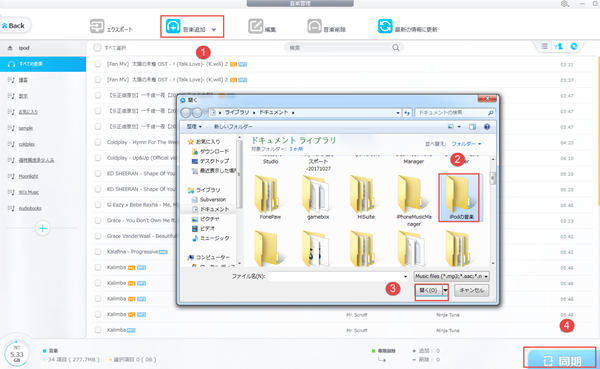Viewport: 600px width, 369px height.
Task: Select the FonePaw folder
Action: tap(270, 198)
